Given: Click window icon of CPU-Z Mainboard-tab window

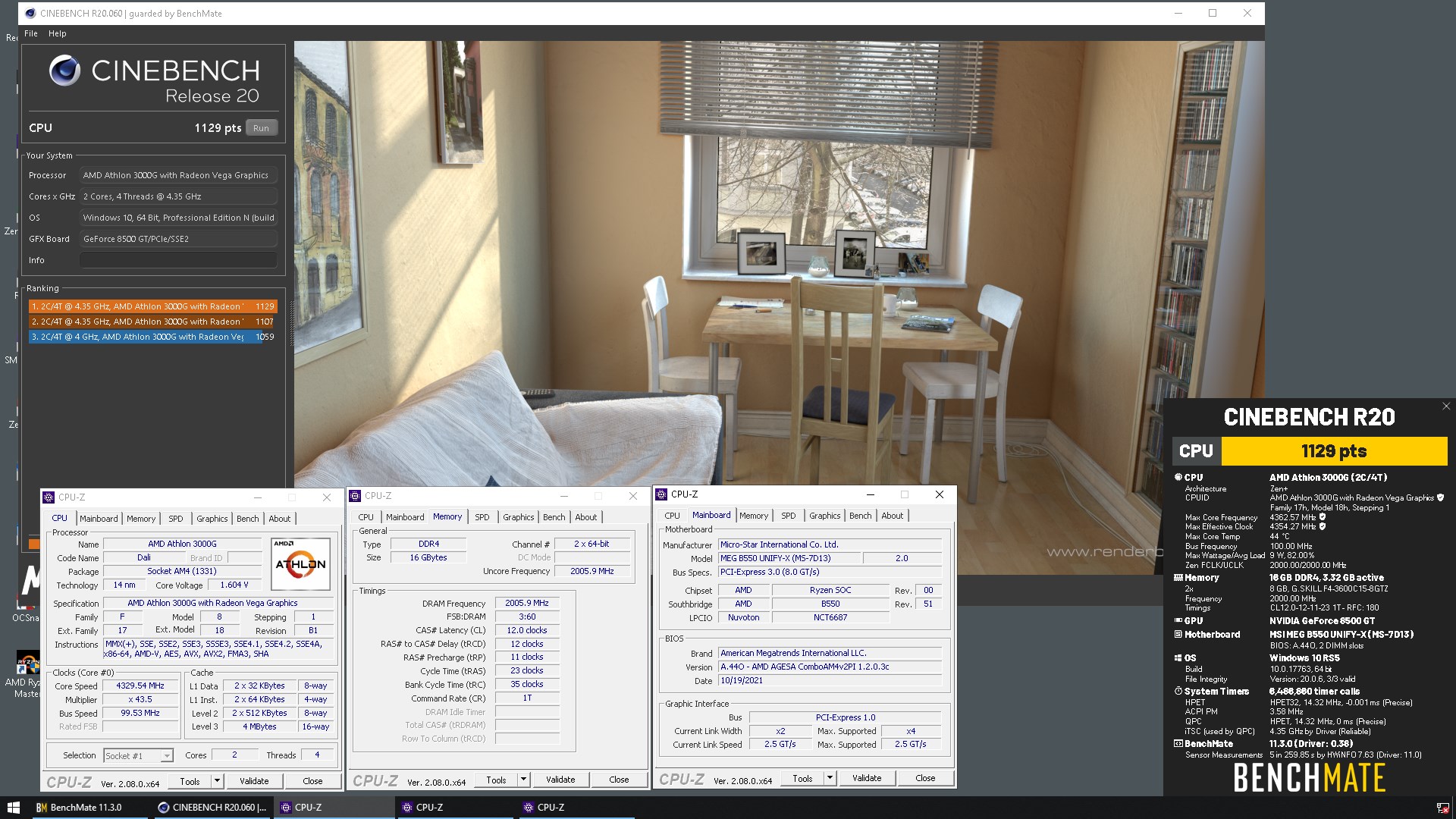Looking at the screenshot, I should click(661, 494).
